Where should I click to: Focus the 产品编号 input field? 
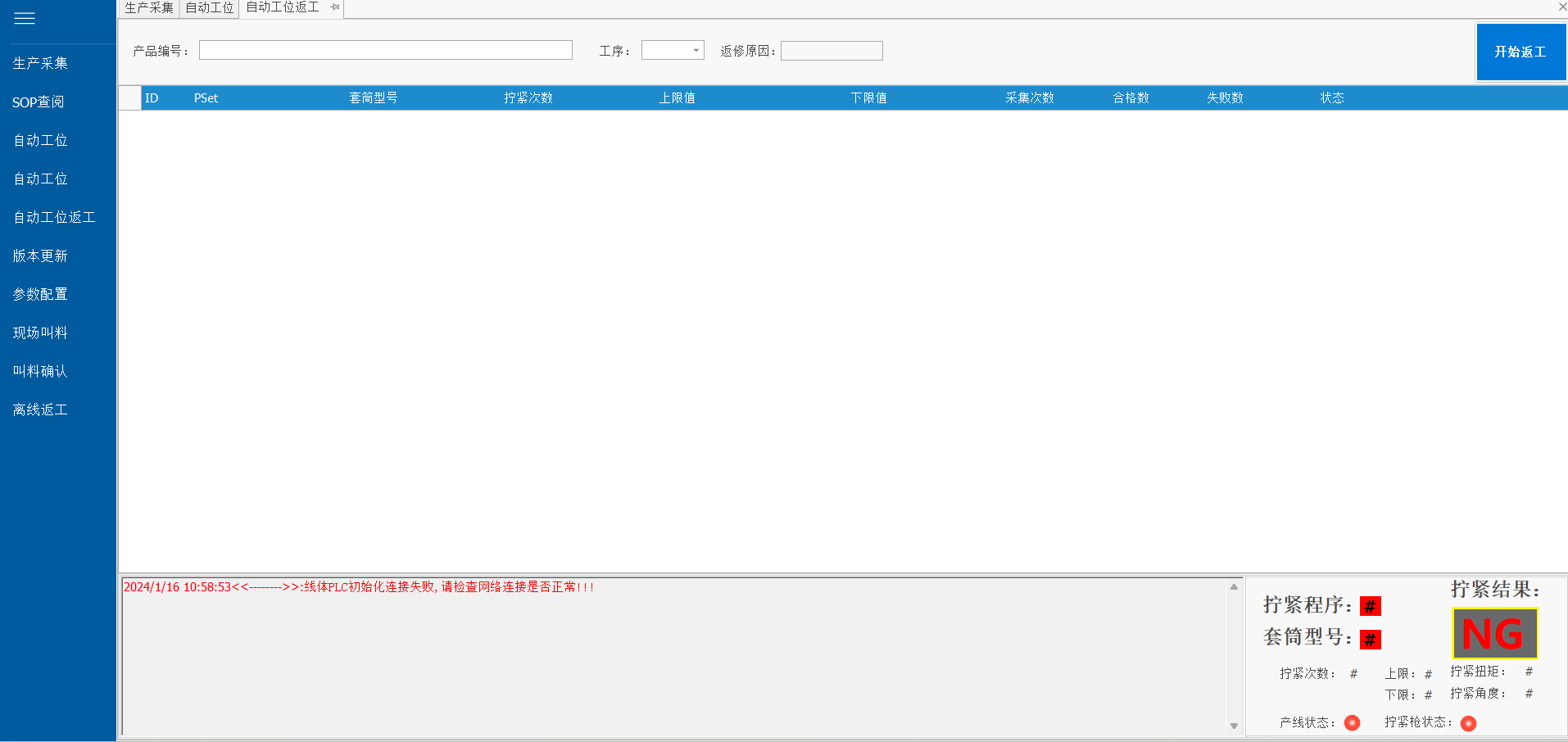pyautogui.click(x=386, y=50)
